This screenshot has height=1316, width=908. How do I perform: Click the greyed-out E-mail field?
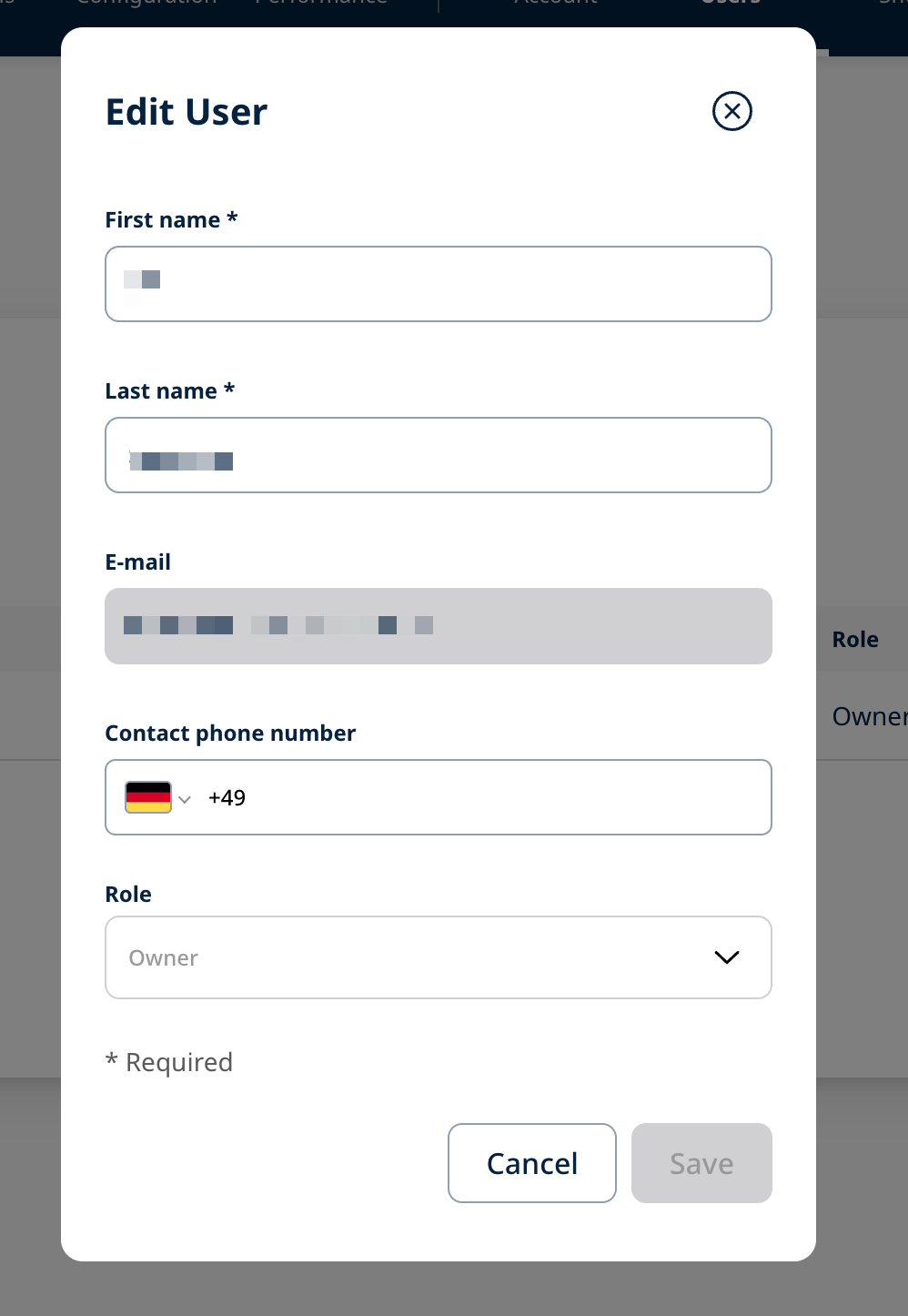[438, 626]
